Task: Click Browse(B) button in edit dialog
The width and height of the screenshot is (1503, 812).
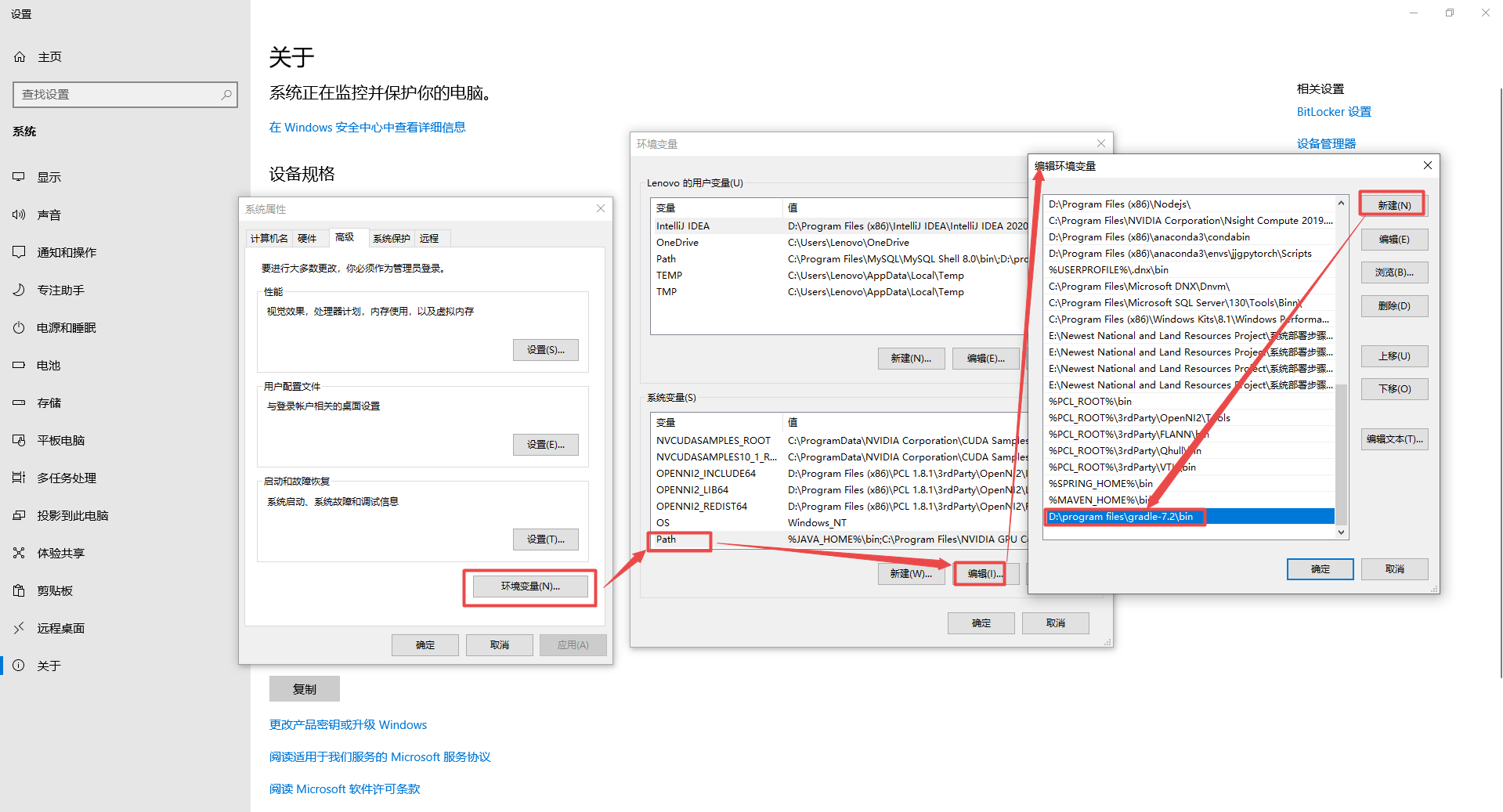Action: tap(1394, 272)
